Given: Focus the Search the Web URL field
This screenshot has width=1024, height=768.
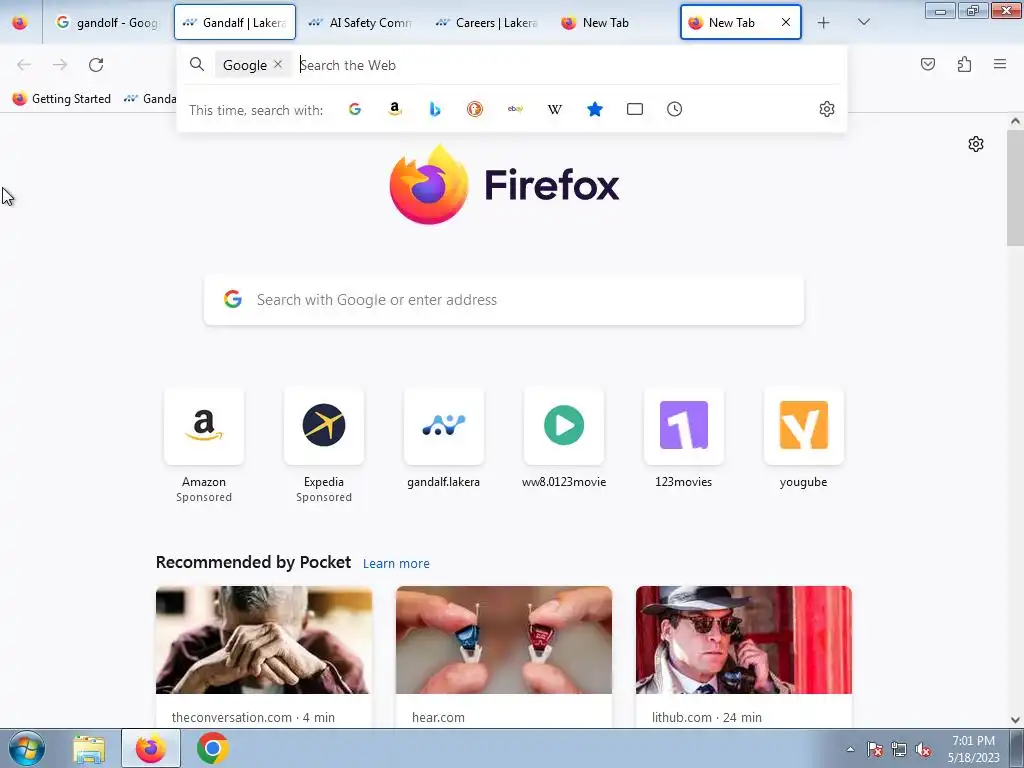Looking at the screenshot, I should [x=568, y=65].
